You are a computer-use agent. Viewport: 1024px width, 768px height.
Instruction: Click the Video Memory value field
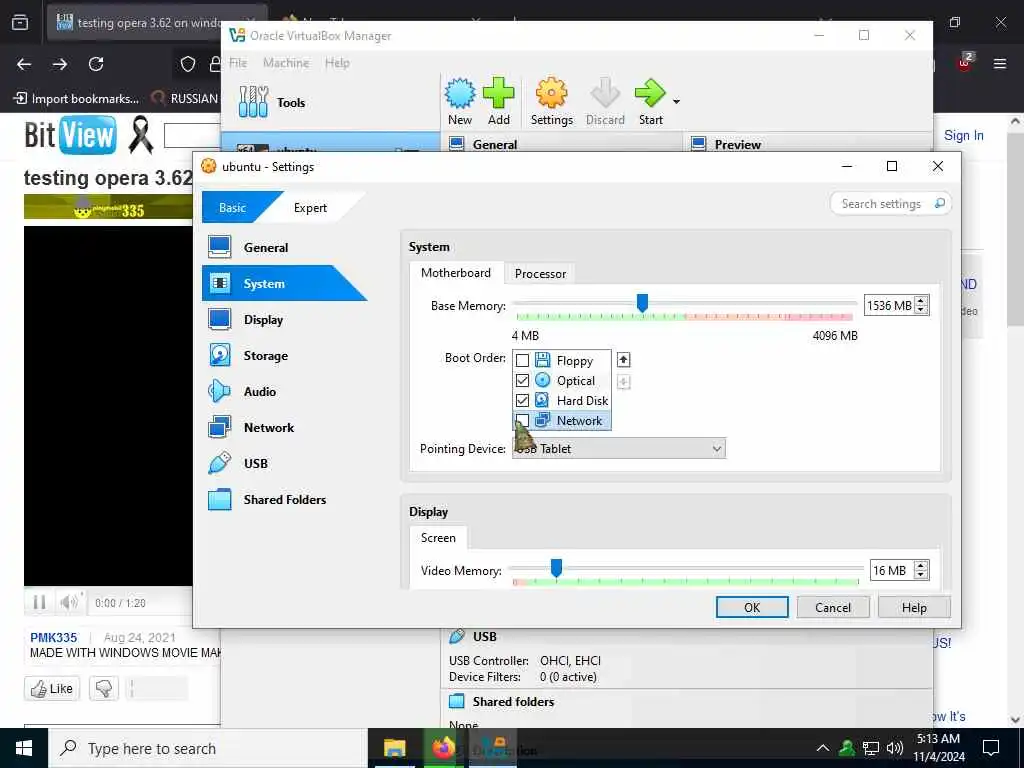tap(891, 570)
